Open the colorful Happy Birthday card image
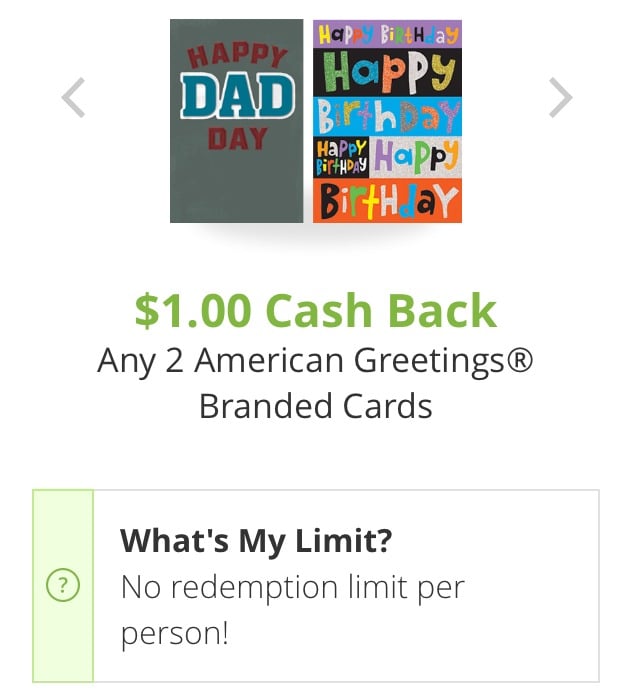The width and height of the screenshot is (636, 693). [387, 120]
